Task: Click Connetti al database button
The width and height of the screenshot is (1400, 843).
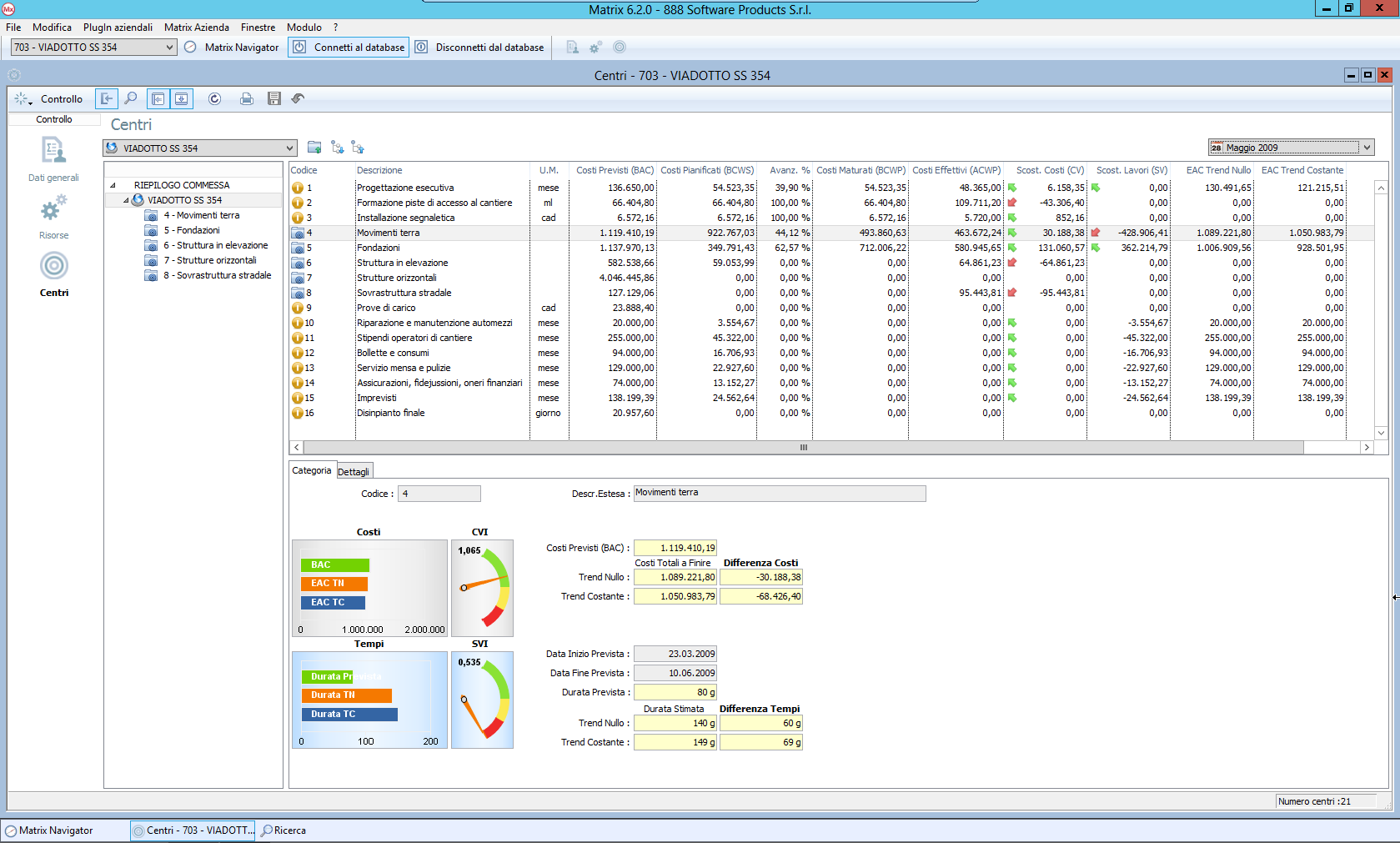Action: pyautogui.click(x=349, y=48)
